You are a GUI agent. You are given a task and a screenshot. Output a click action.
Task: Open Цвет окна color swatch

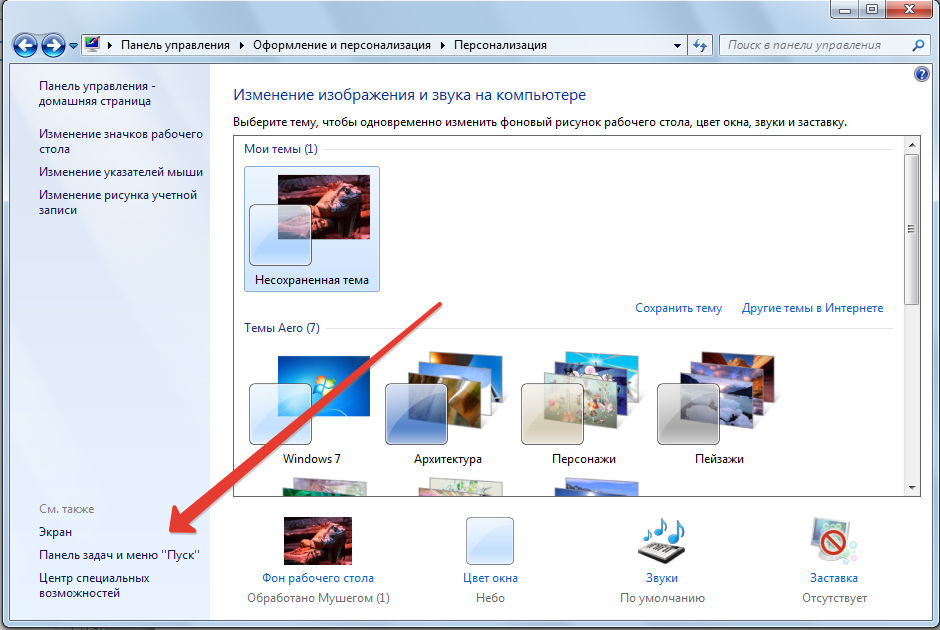[x=490, y=541]
